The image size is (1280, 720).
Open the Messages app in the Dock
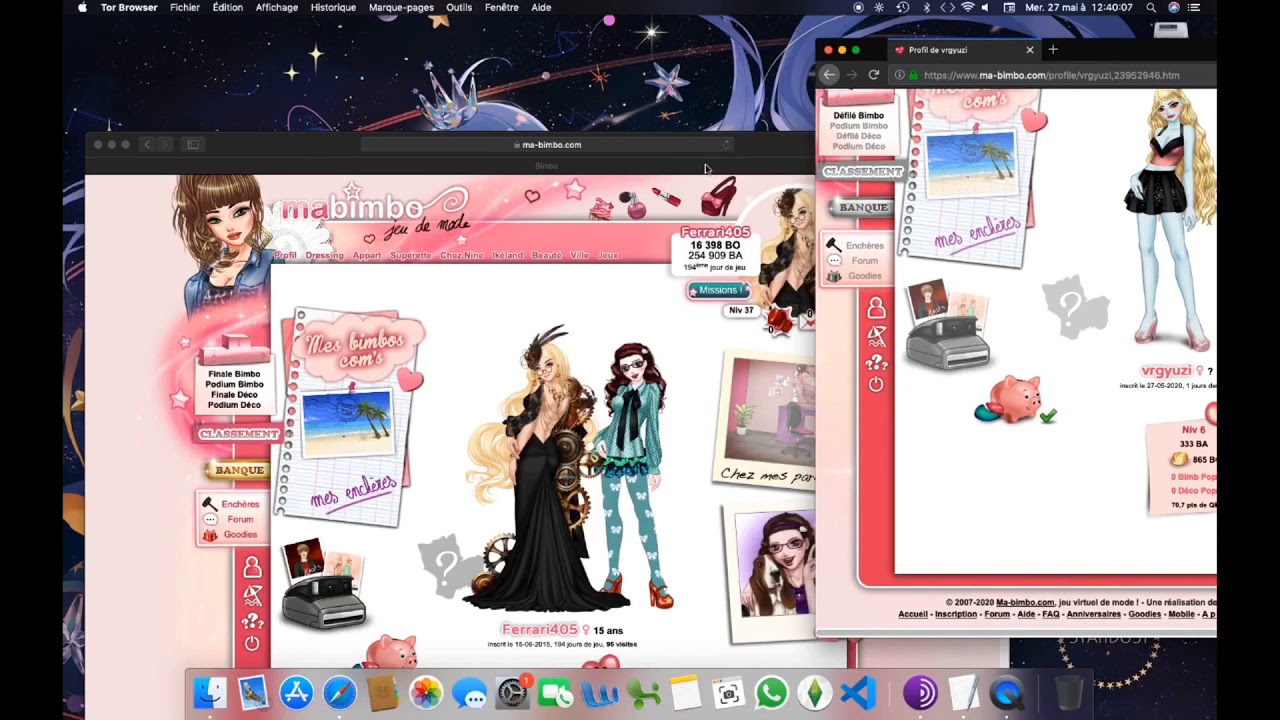coord(469,693)
